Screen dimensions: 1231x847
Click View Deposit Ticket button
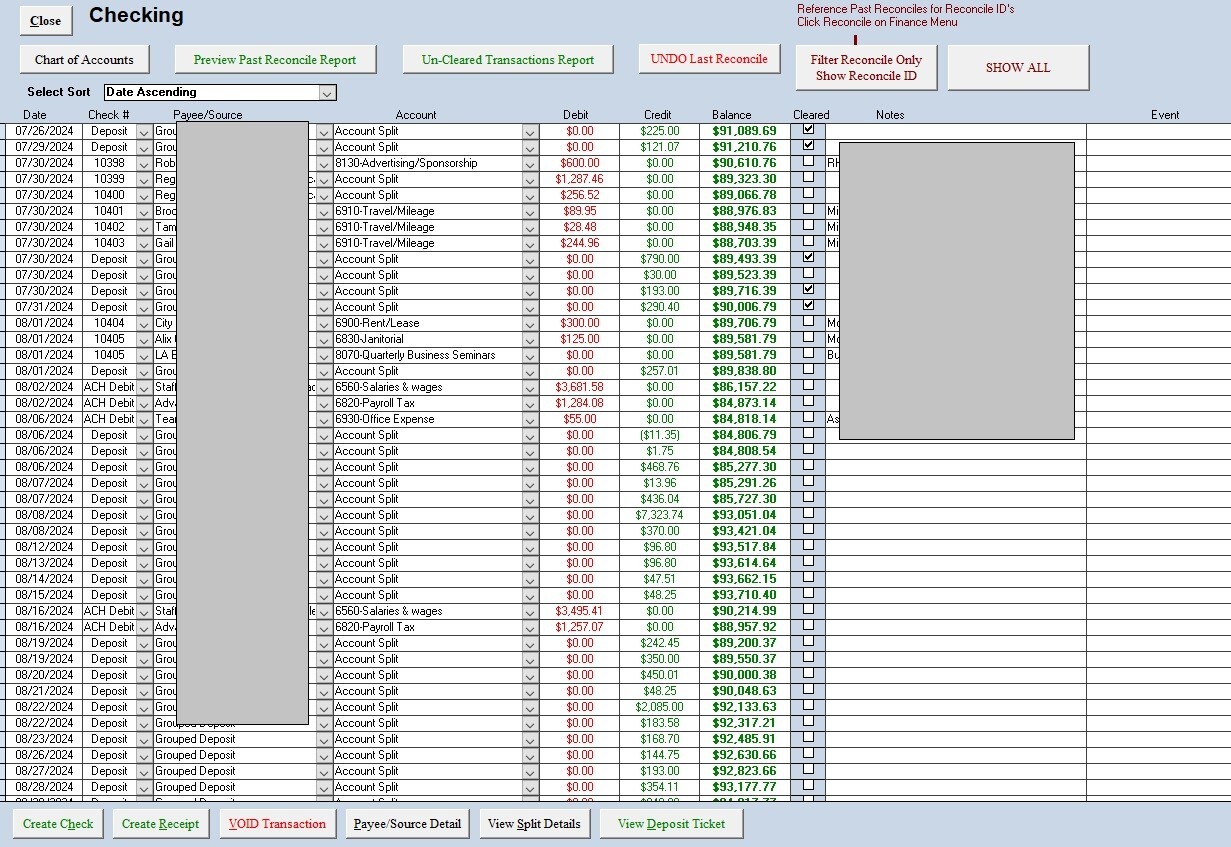point(671,824)
